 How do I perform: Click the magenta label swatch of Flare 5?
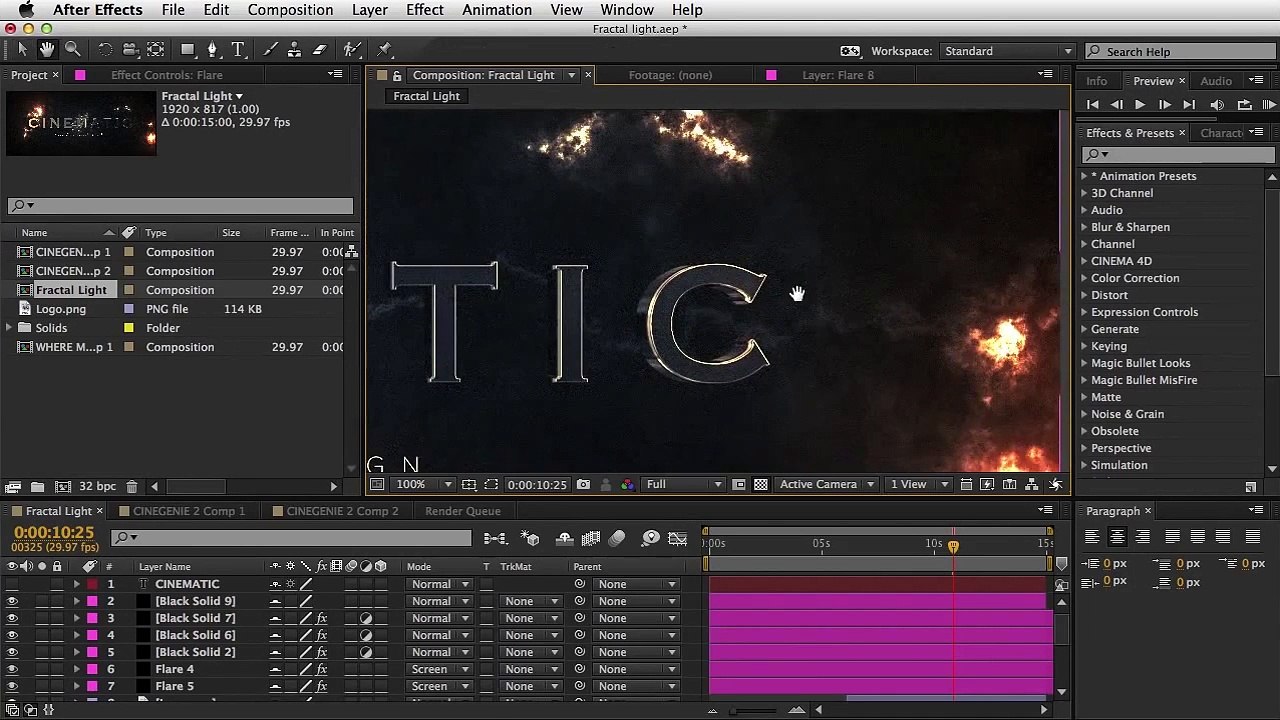(92, 686)
